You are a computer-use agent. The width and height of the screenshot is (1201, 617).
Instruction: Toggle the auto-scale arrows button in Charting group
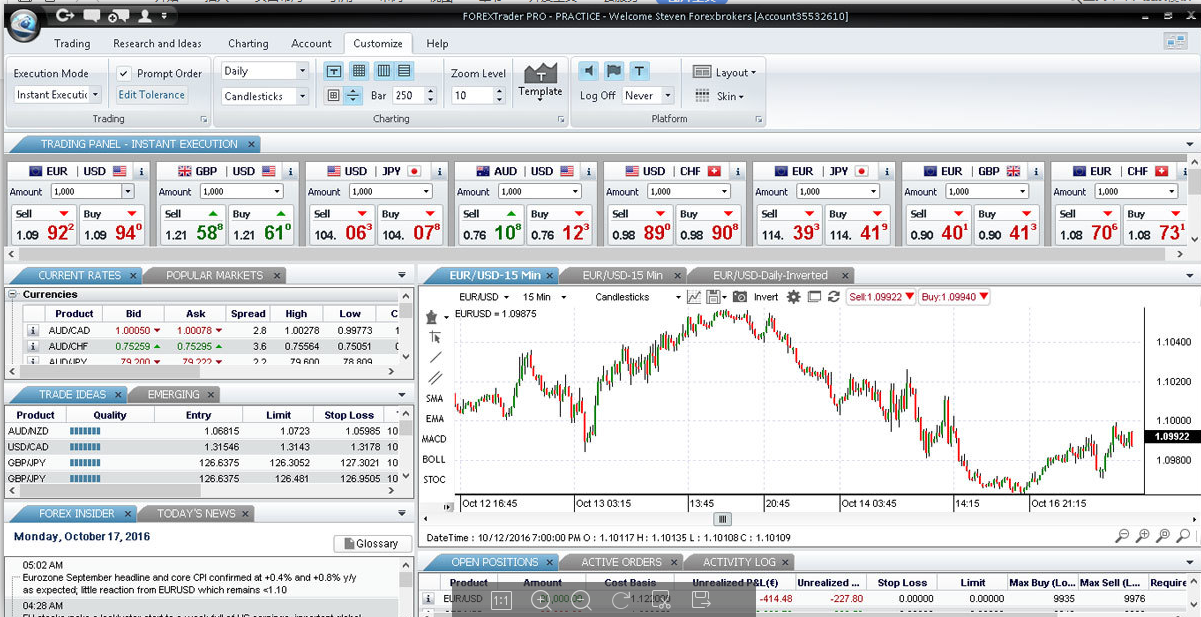[352, 96]
